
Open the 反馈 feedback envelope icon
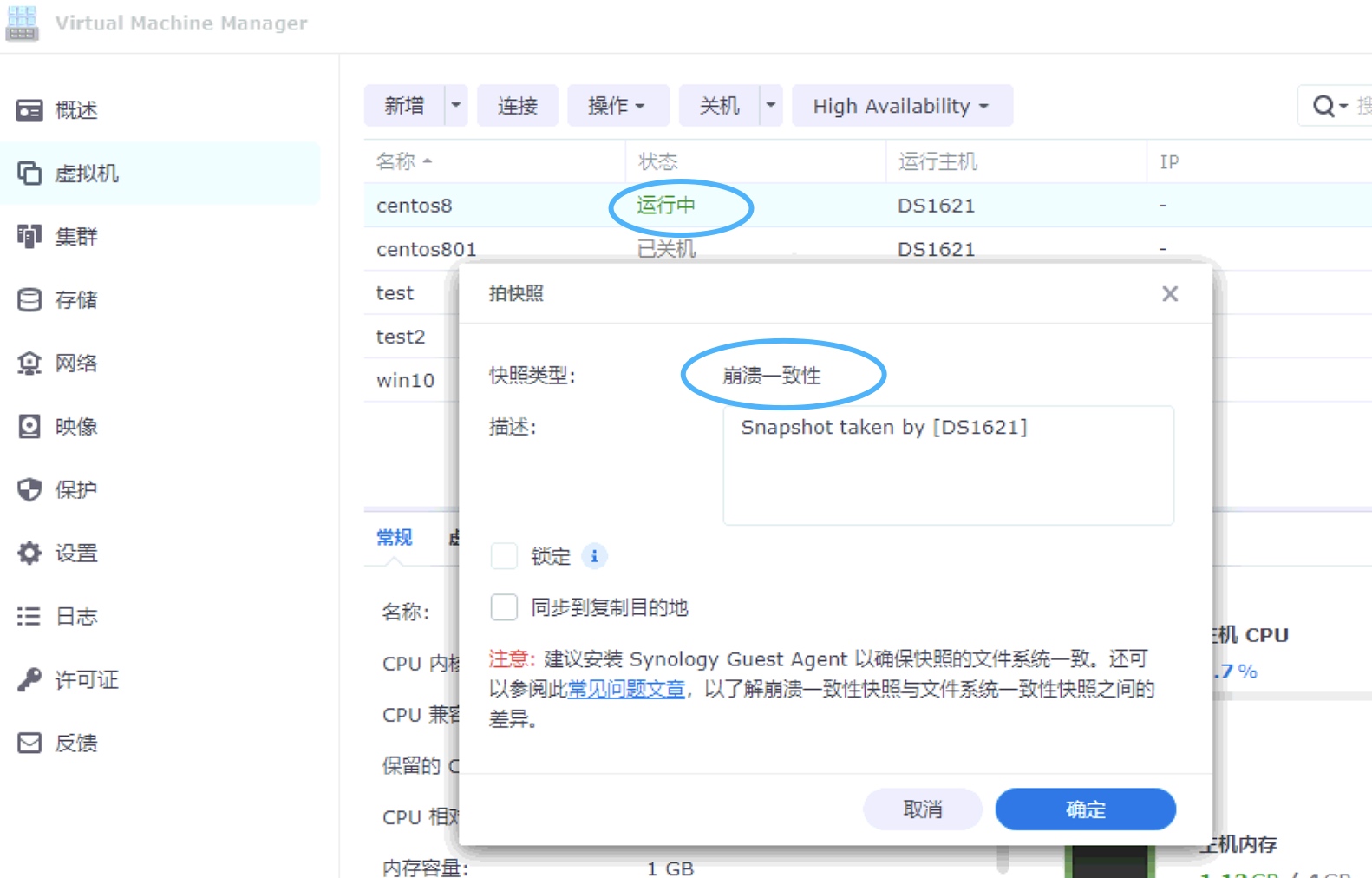(x=29, y=743)
